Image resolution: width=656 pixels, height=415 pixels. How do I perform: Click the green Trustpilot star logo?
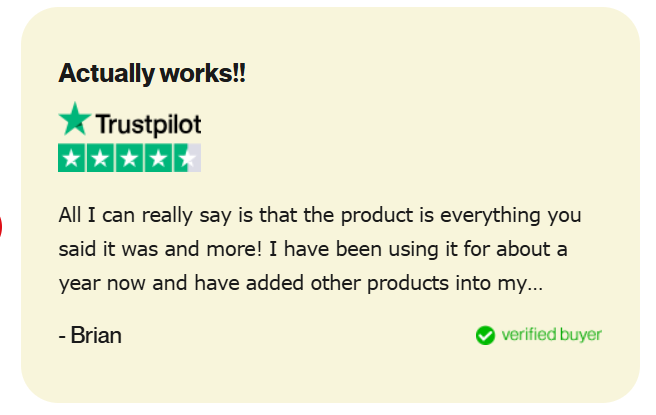[x=74, y=120]
